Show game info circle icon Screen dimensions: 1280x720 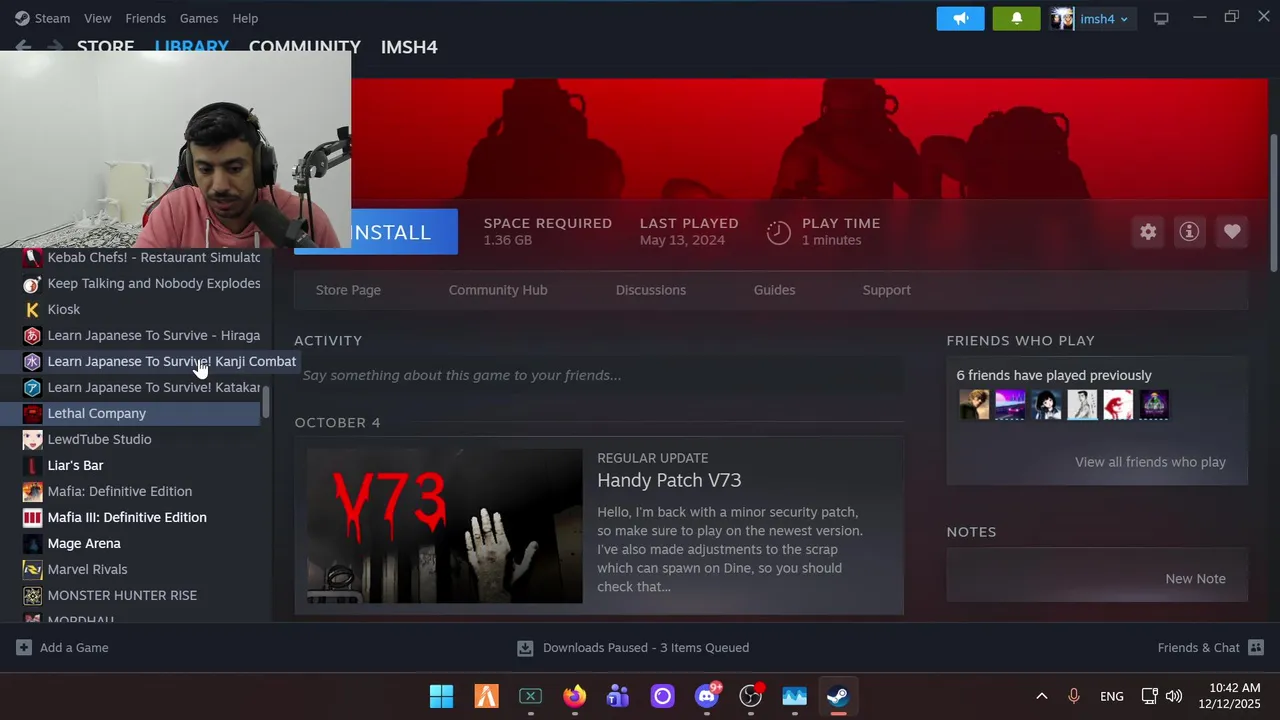1189,232
